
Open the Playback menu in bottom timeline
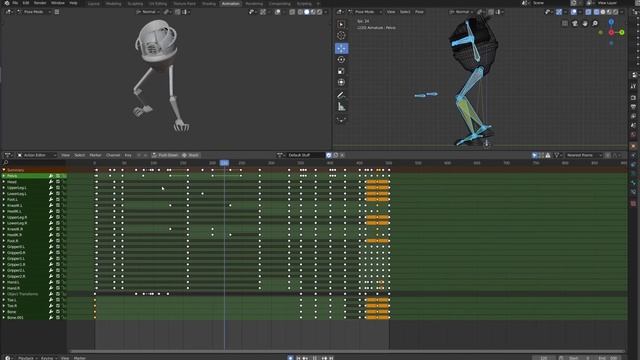tap(26, 358)
